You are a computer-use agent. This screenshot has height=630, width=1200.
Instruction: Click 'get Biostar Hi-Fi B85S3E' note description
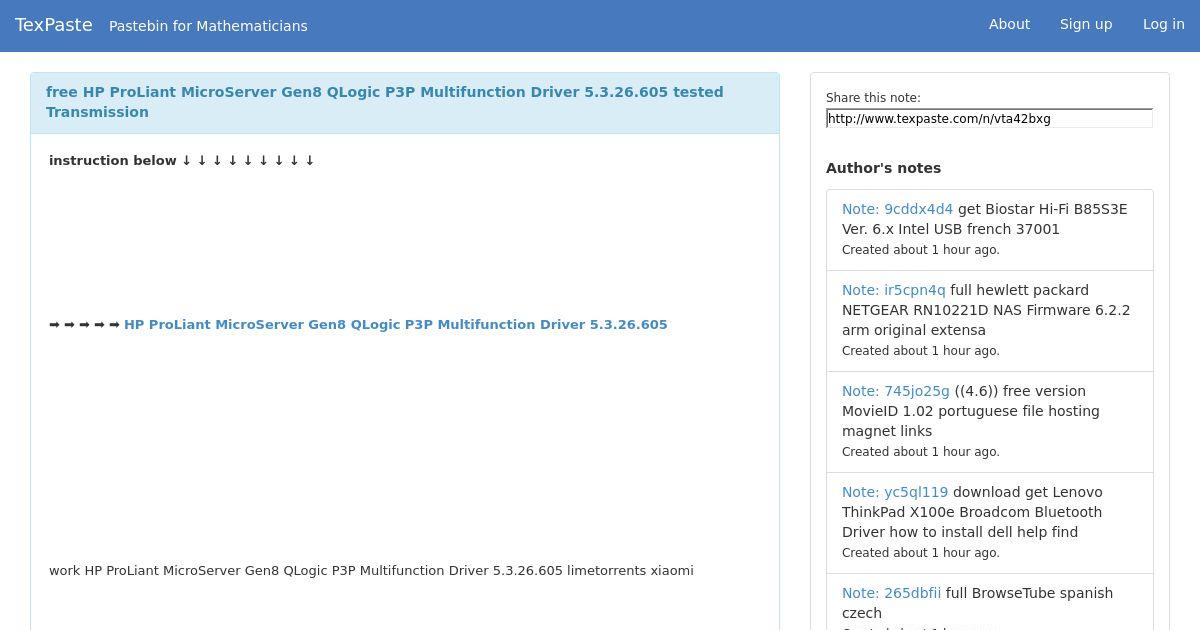985,219
